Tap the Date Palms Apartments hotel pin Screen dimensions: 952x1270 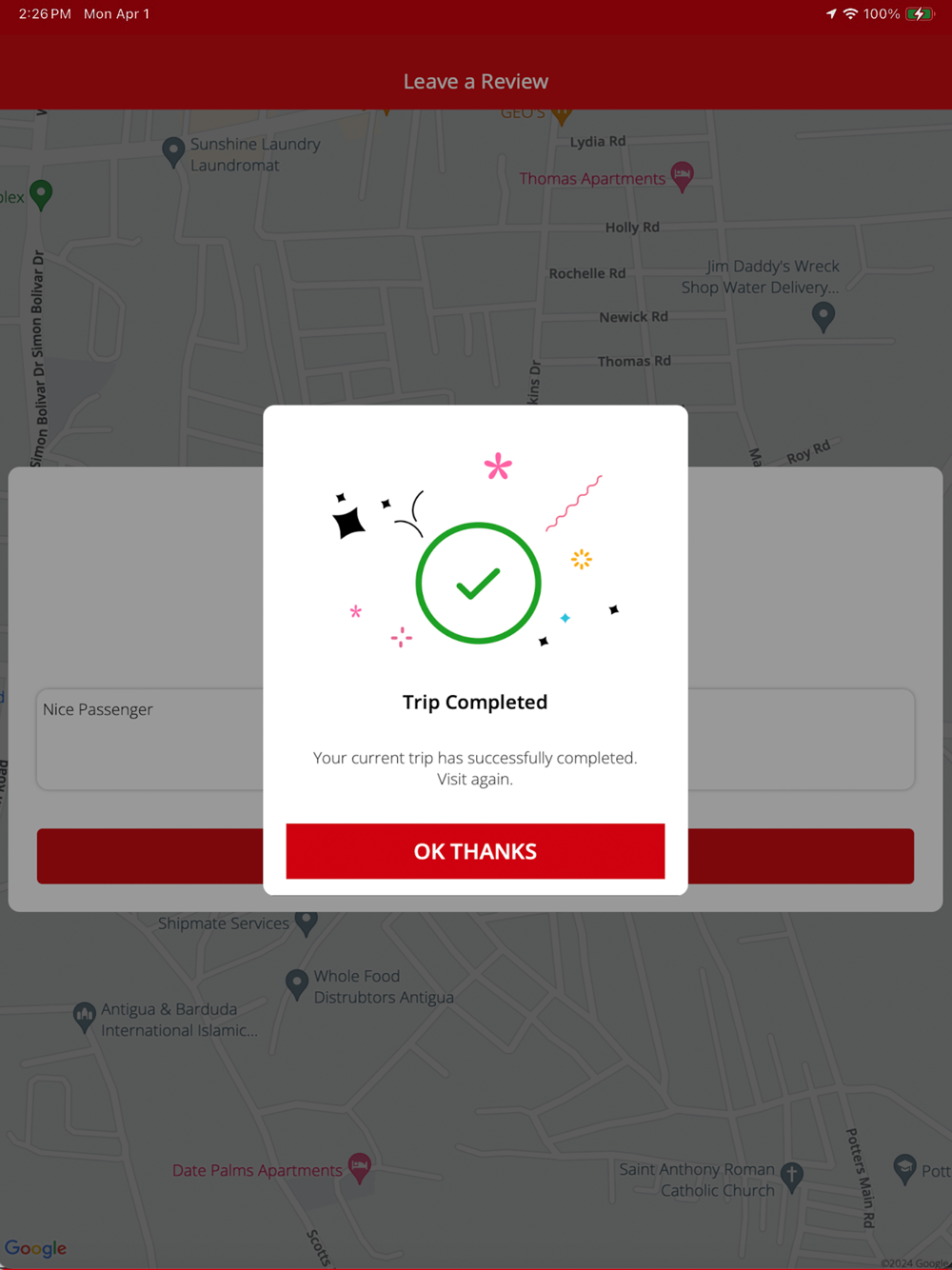coord(359,1168)
